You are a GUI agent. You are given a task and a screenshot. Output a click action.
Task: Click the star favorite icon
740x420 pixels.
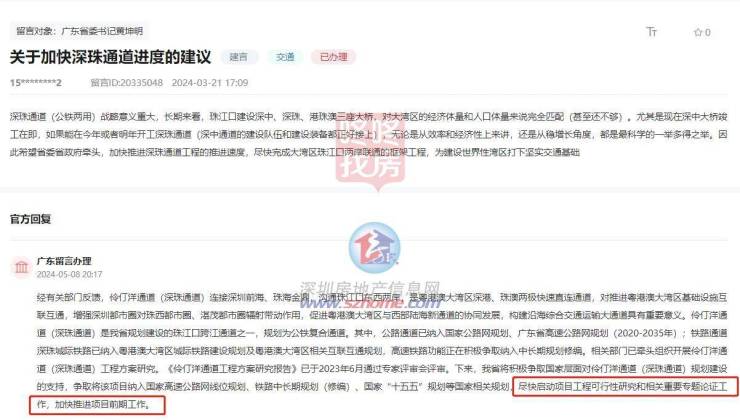coord(698,32)
